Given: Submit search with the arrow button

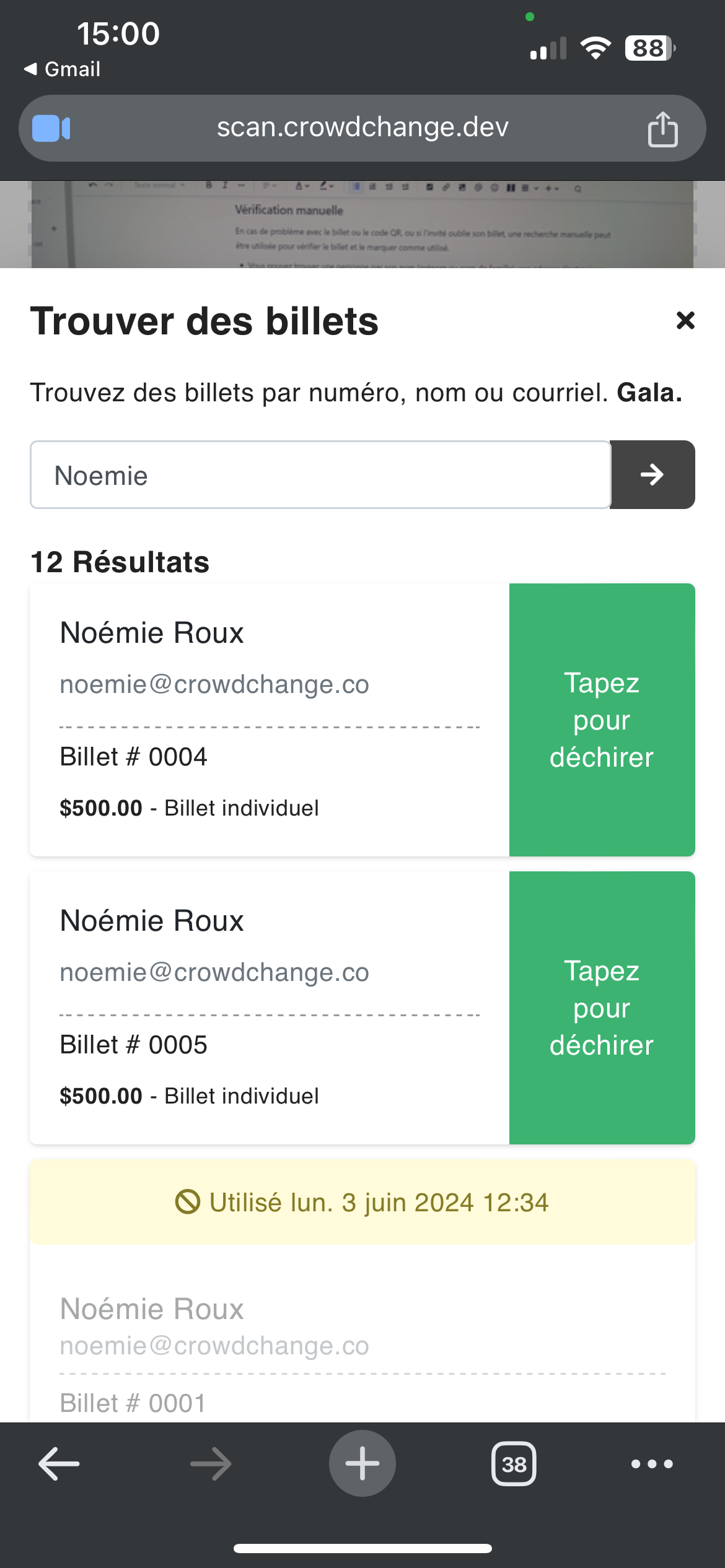Looking at the screenshot, I should tap(652, 475).
